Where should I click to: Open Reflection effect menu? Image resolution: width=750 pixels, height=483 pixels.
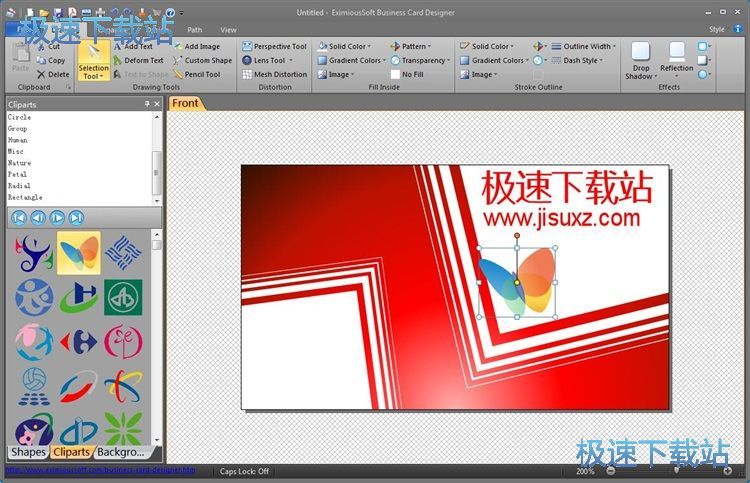click(x=676, y=61)
